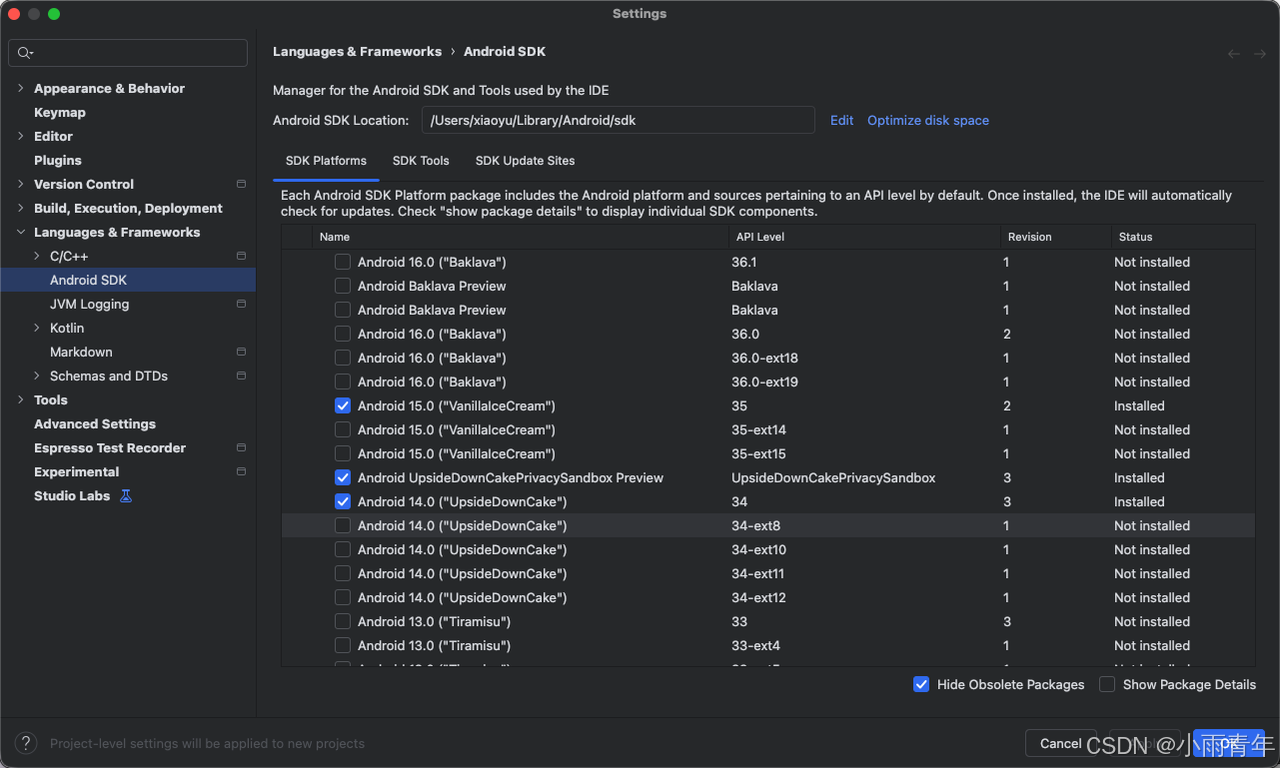Screen dimensions: 1280x768
Task: Expand the Kotlin settings node
Action: coord(37,328)
